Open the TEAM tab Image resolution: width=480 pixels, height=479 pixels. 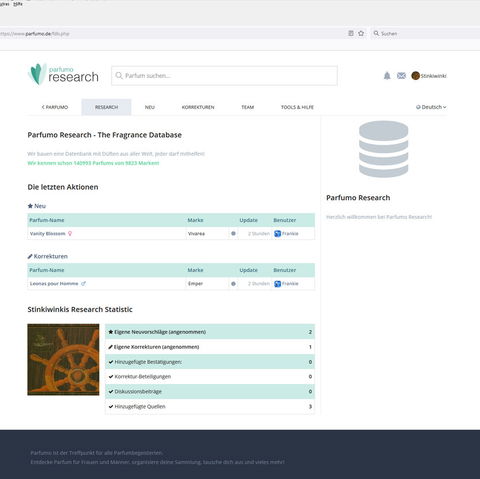(248, 107)
